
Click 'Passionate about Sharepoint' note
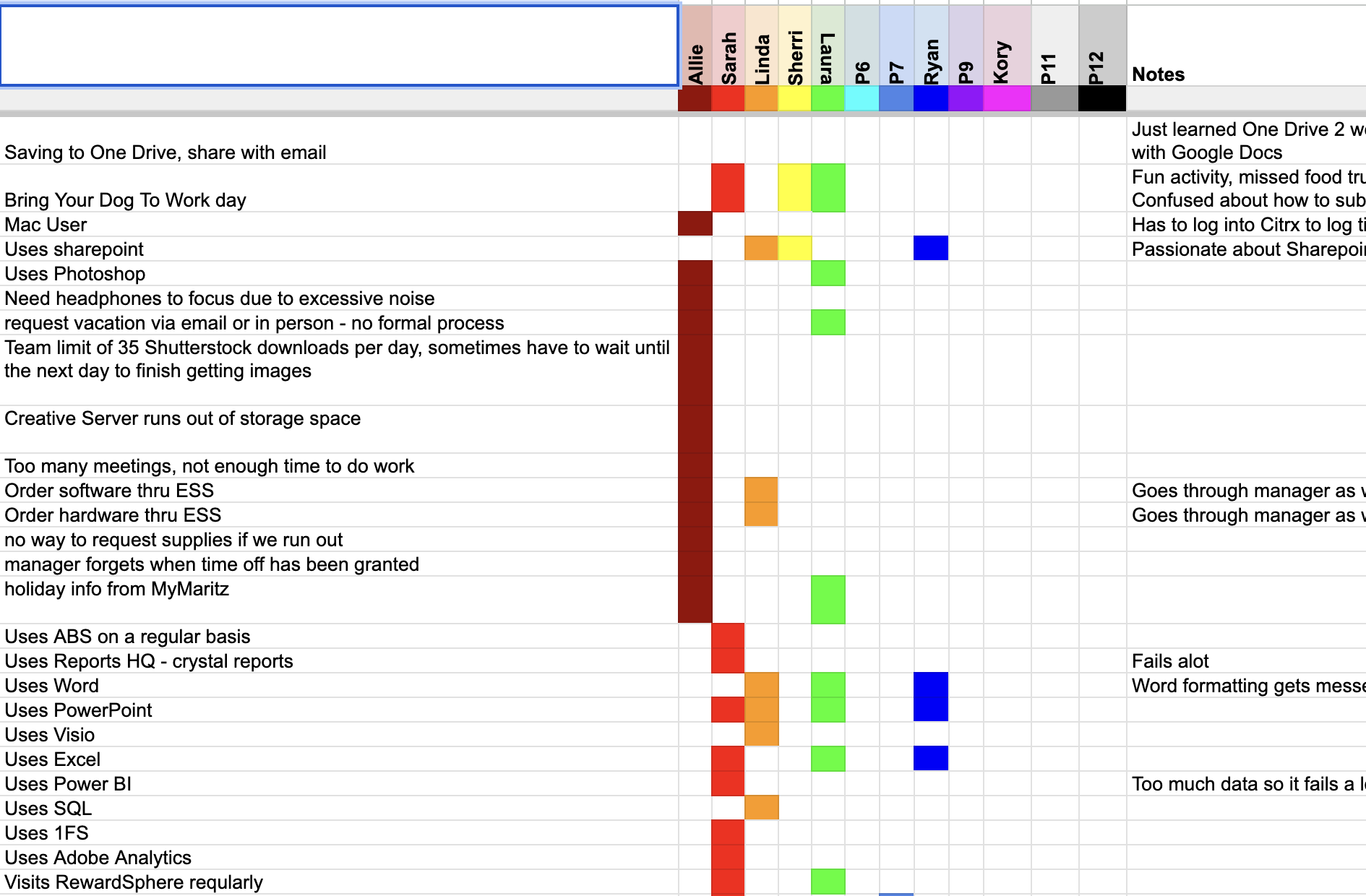1248,249
